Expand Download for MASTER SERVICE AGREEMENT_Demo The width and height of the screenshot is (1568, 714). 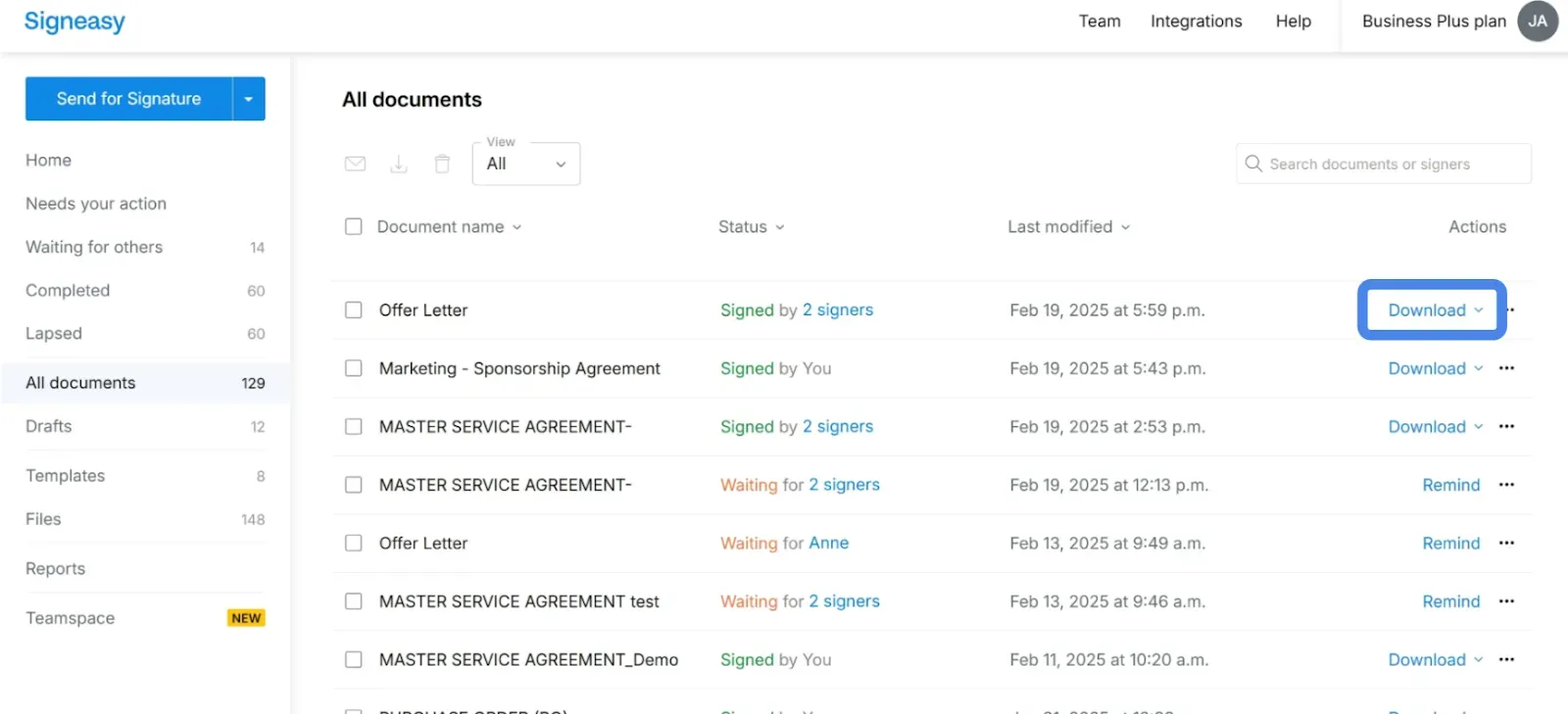(x=1435, y=659)
